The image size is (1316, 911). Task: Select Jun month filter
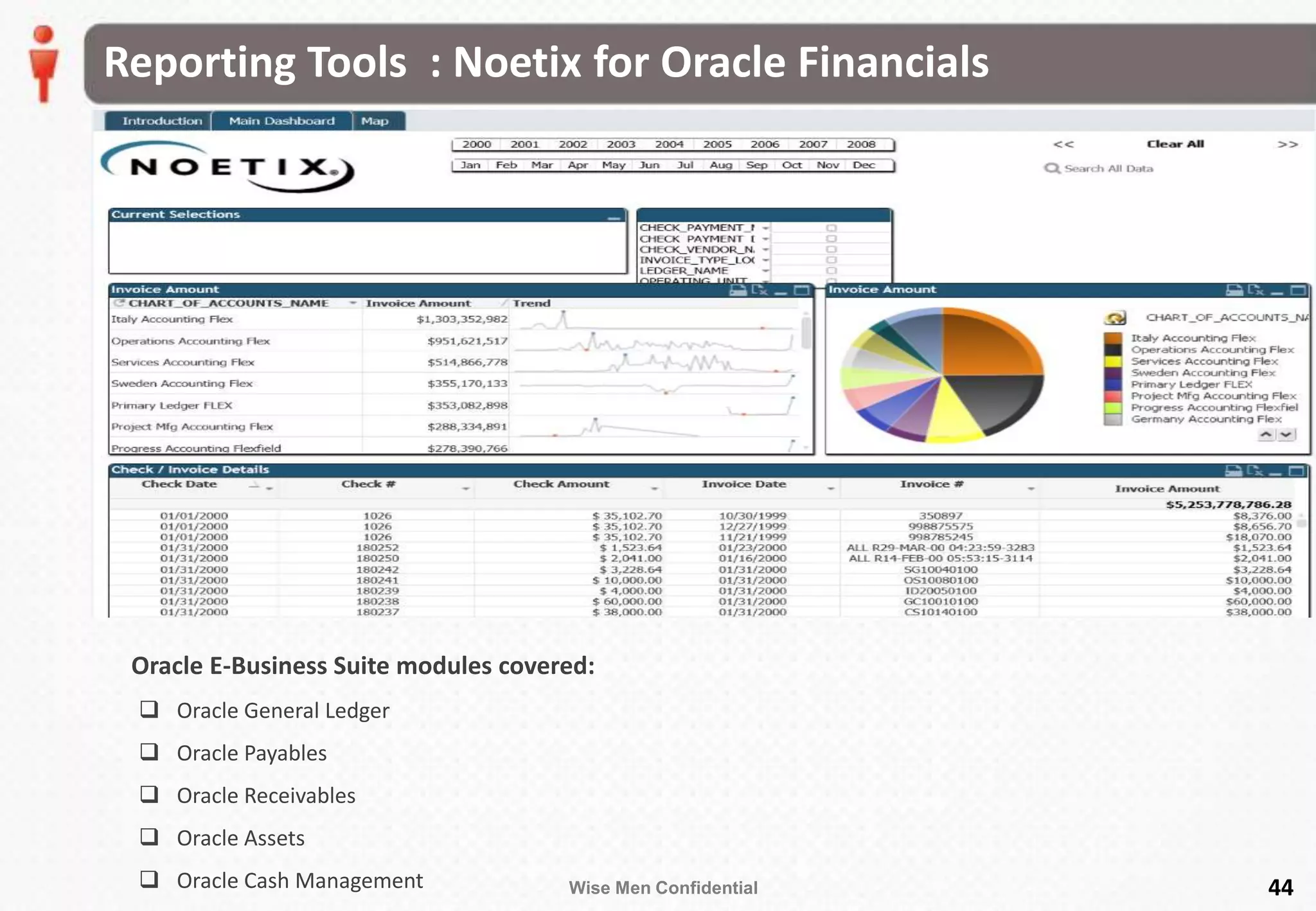(x=649, y=165)
